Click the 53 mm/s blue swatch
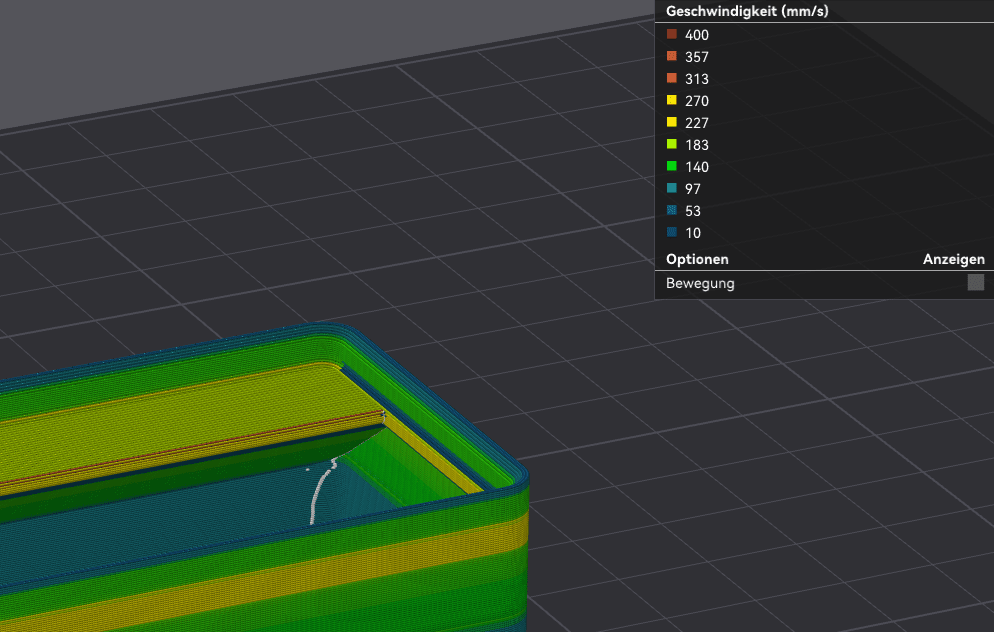 coord(672,210)
